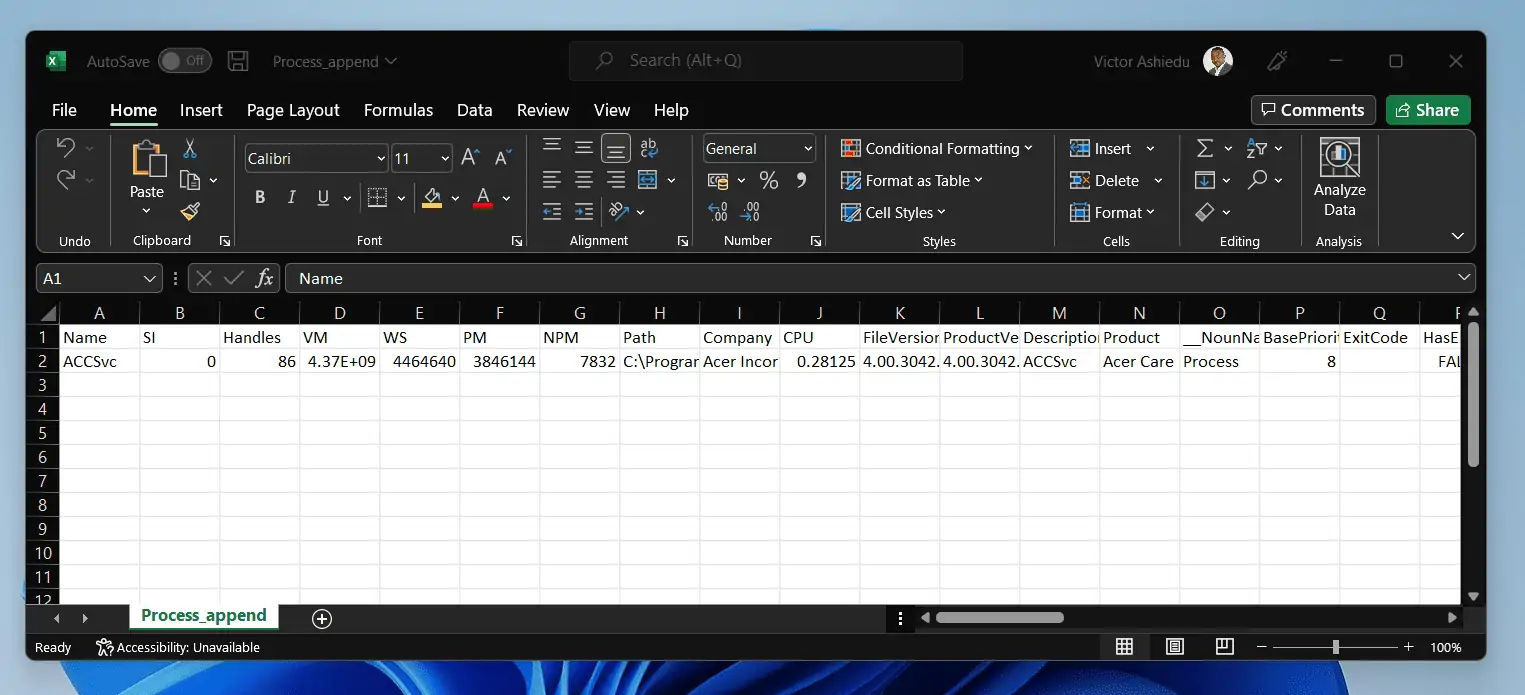
Task: Click the Save floppy icon
Action: point(238,61)
